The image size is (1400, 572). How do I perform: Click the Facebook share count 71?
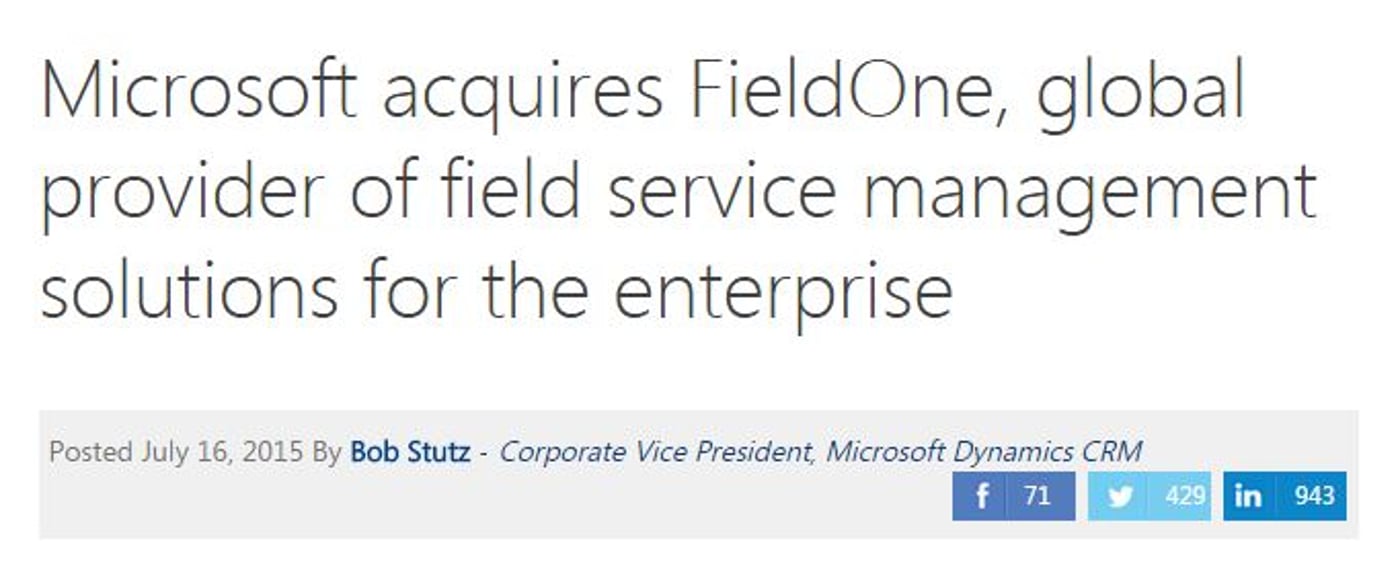pyautogui.click(x=1039, y=496)
